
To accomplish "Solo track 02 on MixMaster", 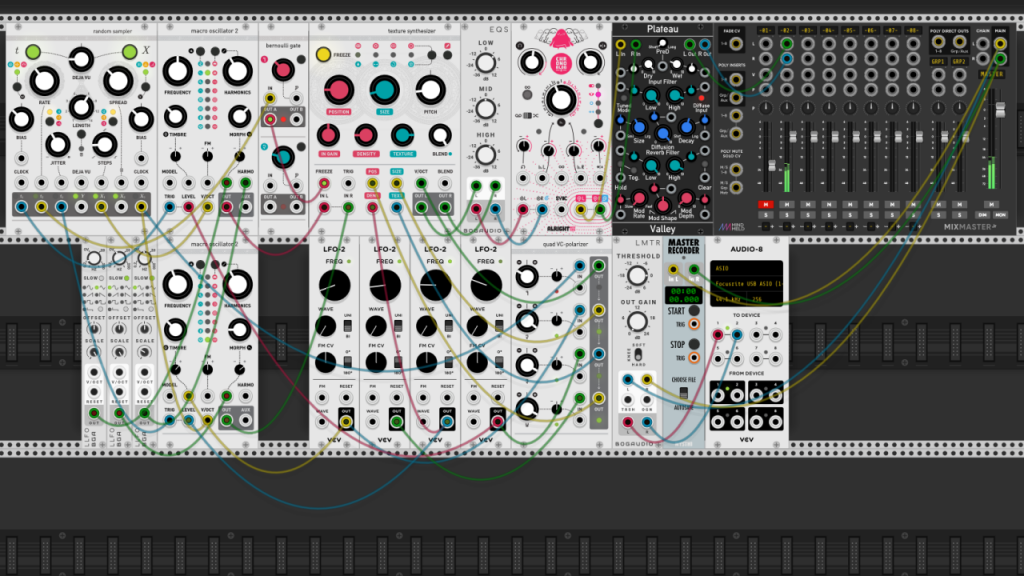I will tap(786, 214).
